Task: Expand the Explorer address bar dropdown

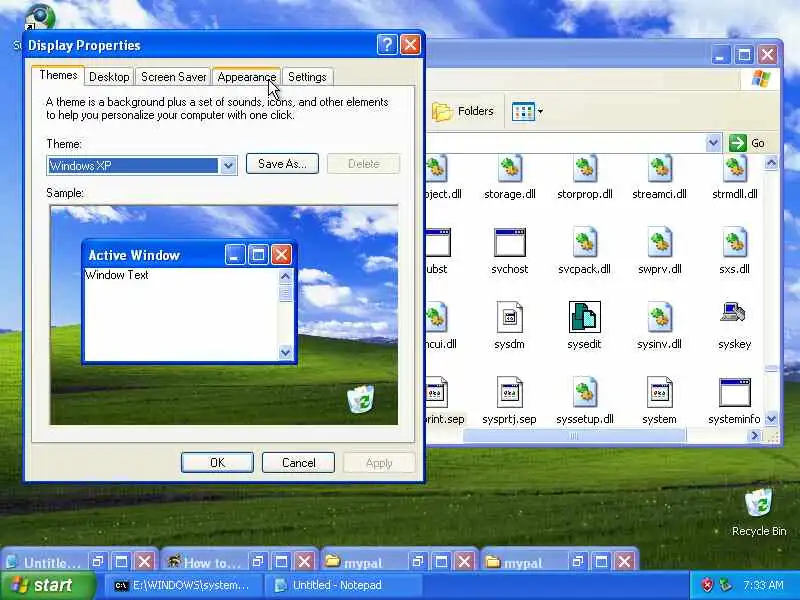Action: point(713,143)
